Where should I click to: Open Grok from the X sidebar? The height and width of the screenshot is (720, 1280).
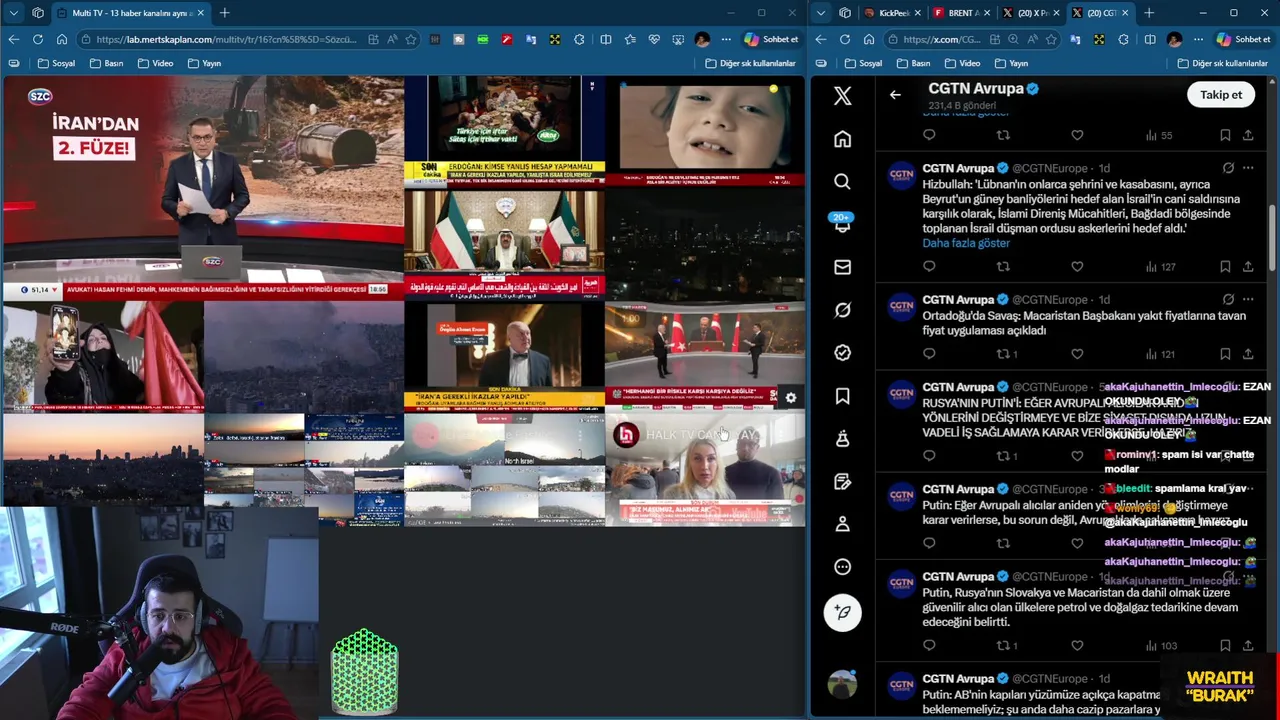(842, 310)
